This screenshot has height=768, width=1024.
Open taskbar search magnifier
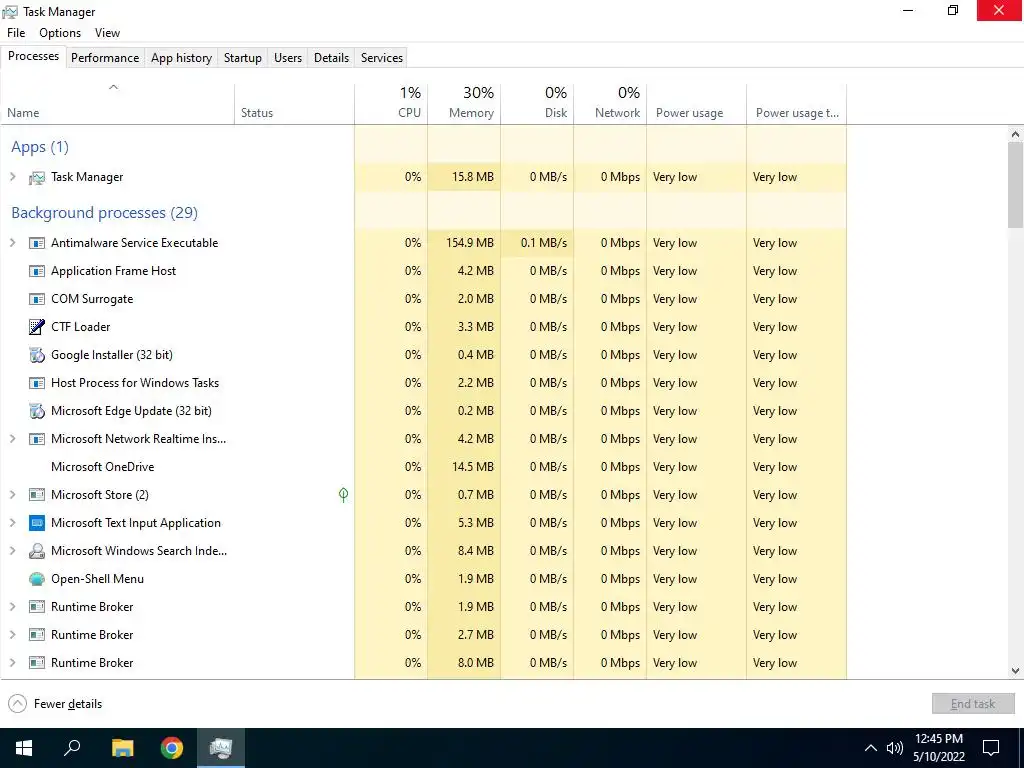coord(72,748)
